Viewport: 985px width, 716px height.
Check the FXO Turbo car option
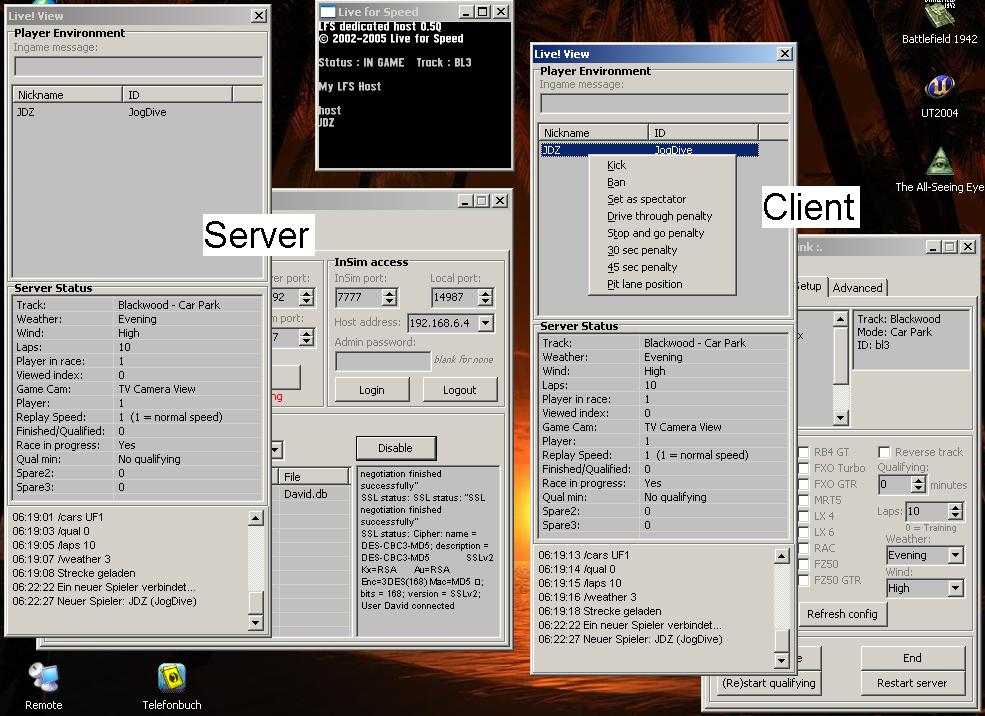(804, 468)
